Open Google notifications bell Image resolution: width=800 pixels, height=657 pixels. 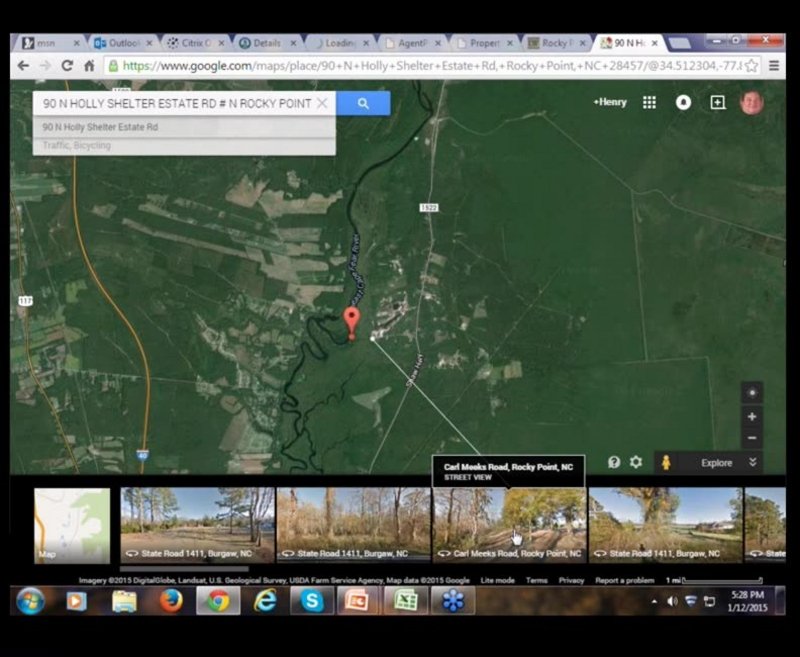[x=683, y=103]
